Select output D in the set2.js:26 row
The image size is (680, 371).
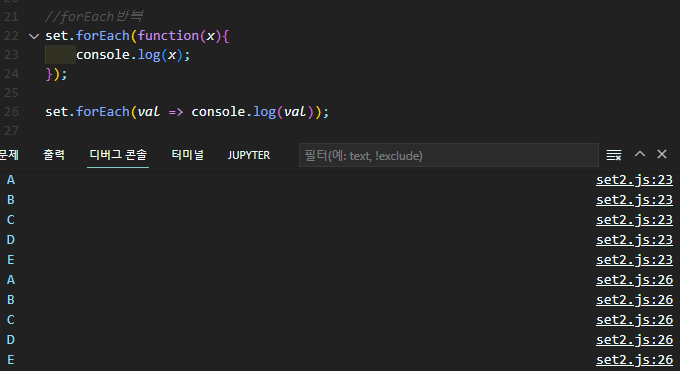click(x=11, y=340)
